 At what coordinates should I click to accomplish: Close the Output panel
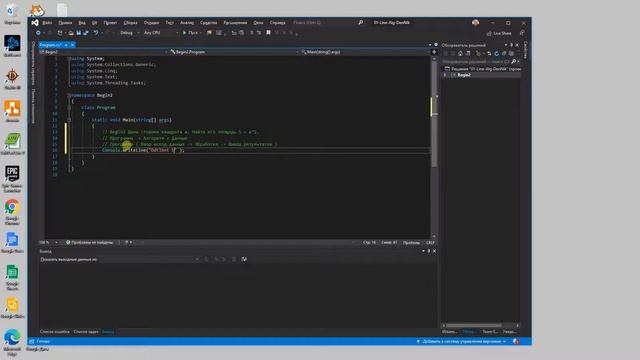click(x=434, y=251)
